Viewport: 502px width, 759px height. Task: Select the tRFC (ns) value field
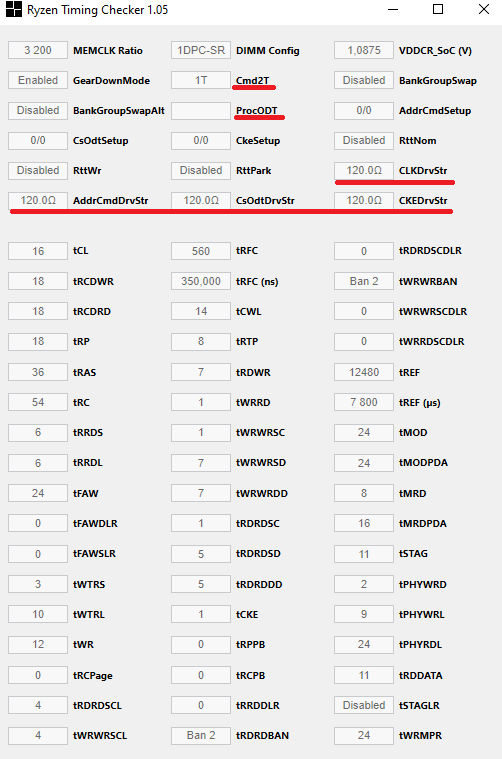point(201,281)
